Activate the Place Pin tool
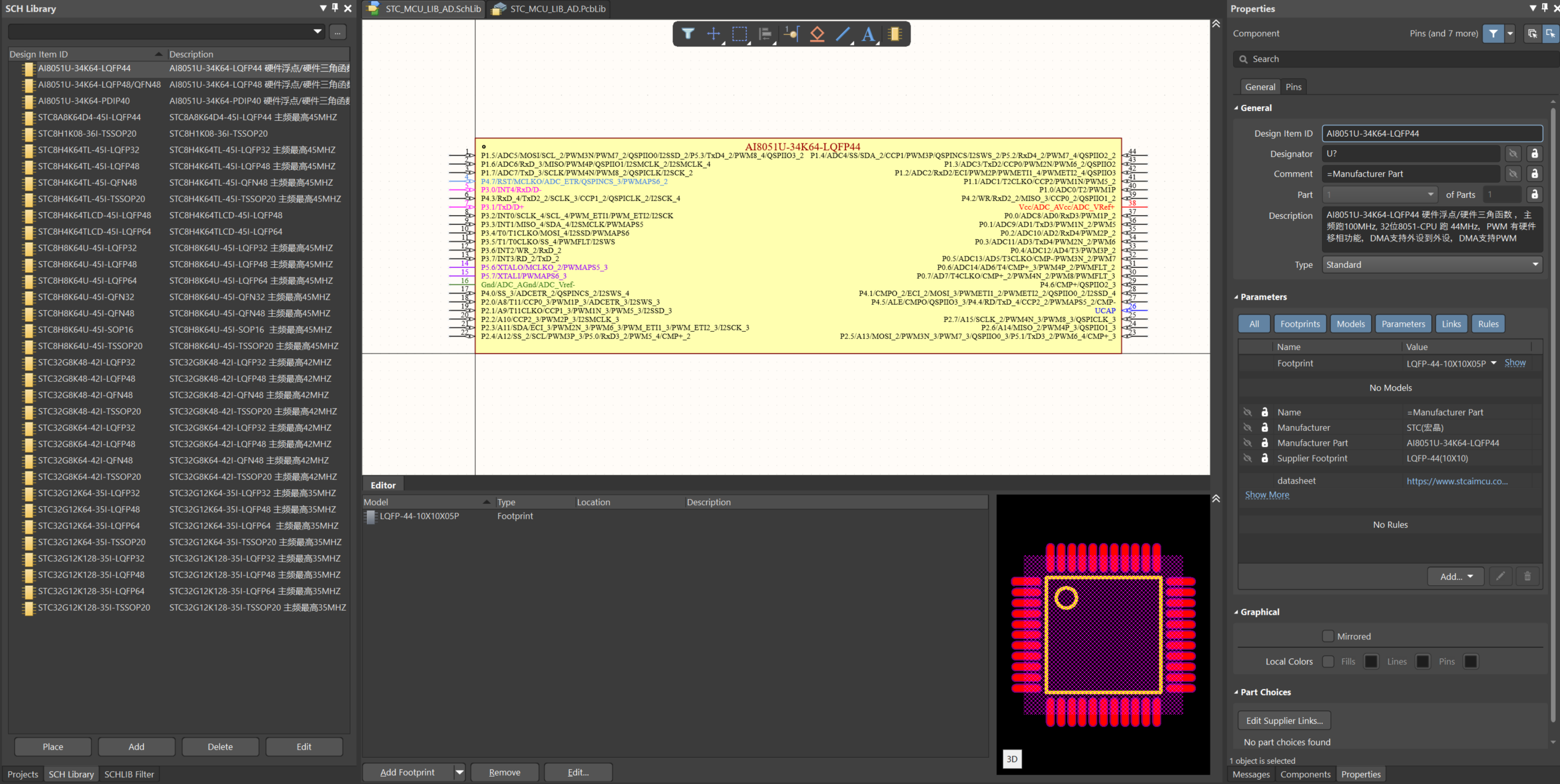This screenshot has width=1560, height=784. tap(791, 34)
